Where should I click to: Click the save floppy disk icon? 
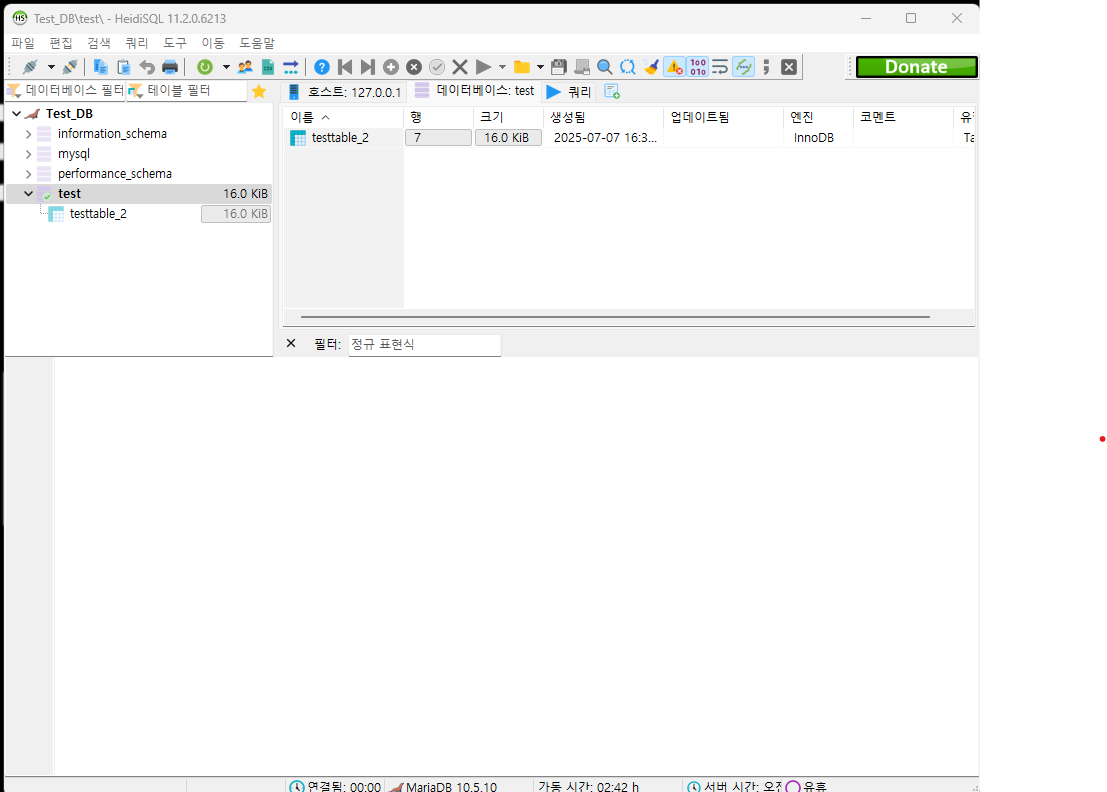[x=559, y=67]
